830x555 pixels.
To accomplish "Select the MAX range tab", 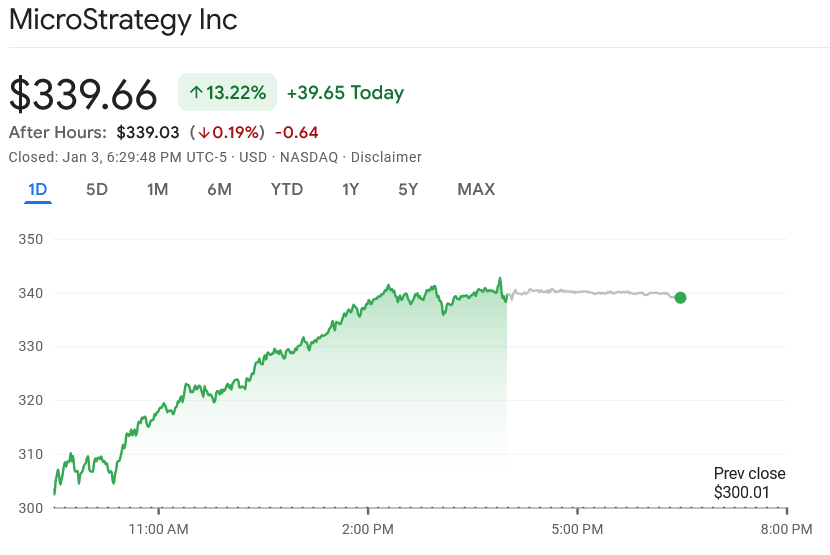I will pos(476,189).
